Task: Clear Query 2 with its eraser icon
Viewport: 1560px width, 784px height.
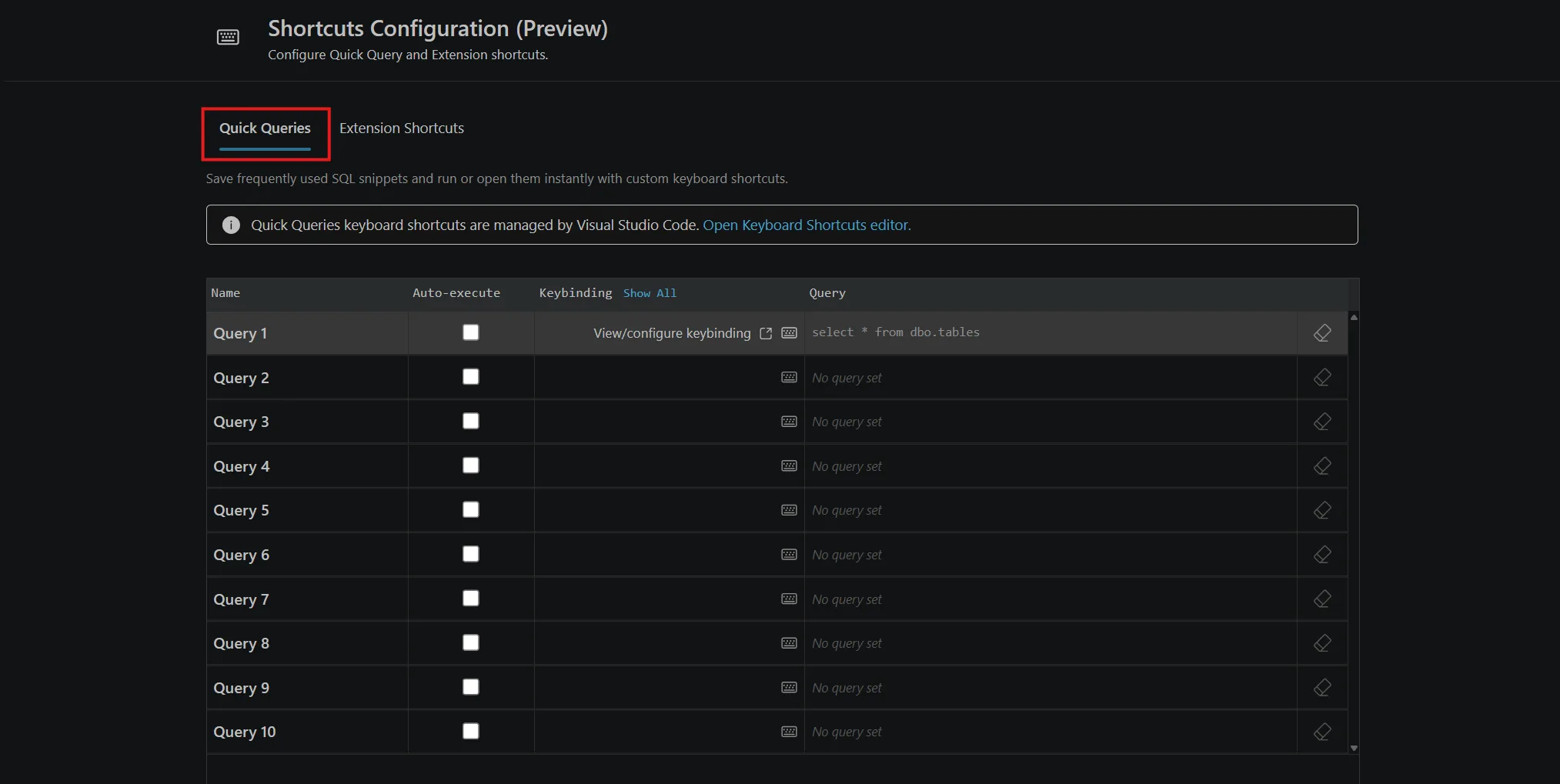Action: coord(1322,377)
